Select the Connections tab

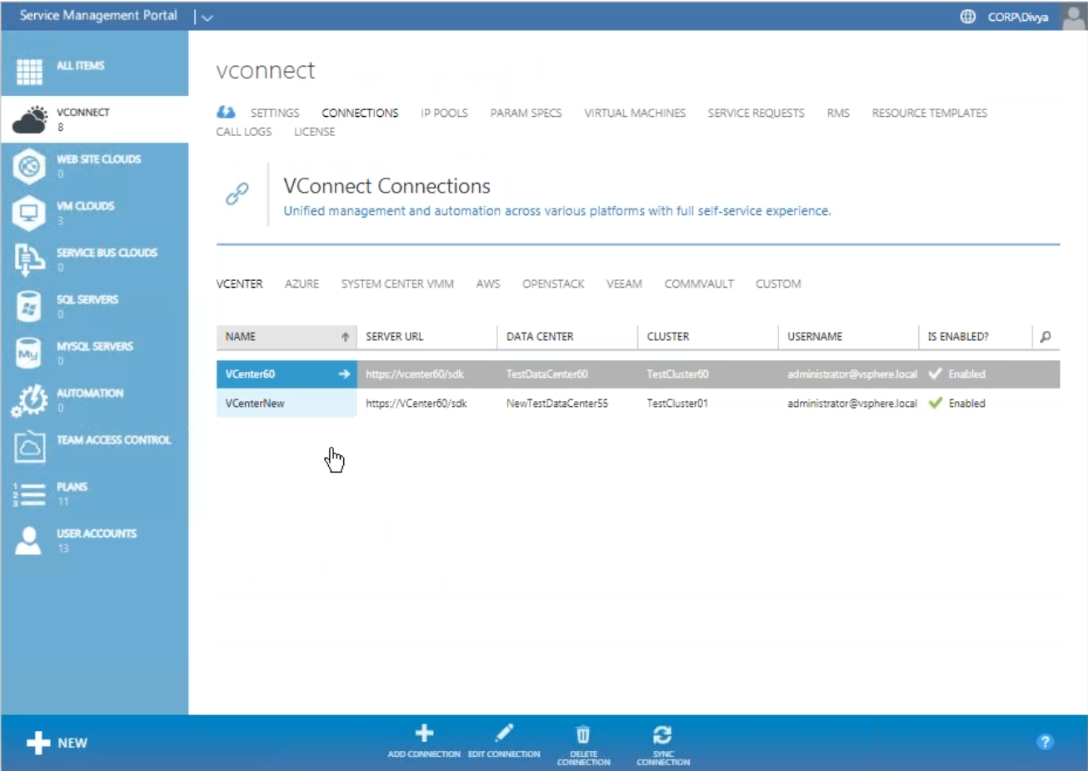pyautogui.click(x=360, y=112)
